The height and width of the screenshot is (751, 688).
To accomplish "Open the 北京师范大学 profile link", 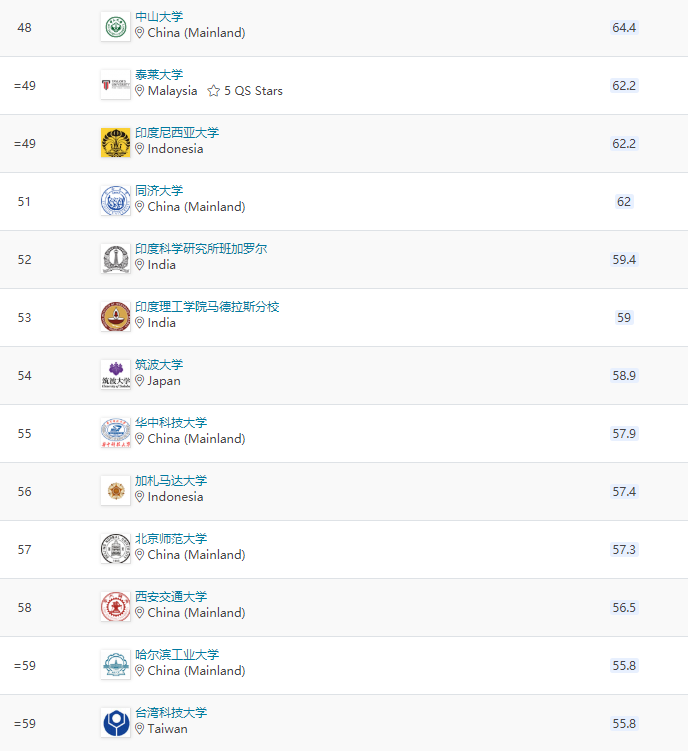I will click(171, 539).
